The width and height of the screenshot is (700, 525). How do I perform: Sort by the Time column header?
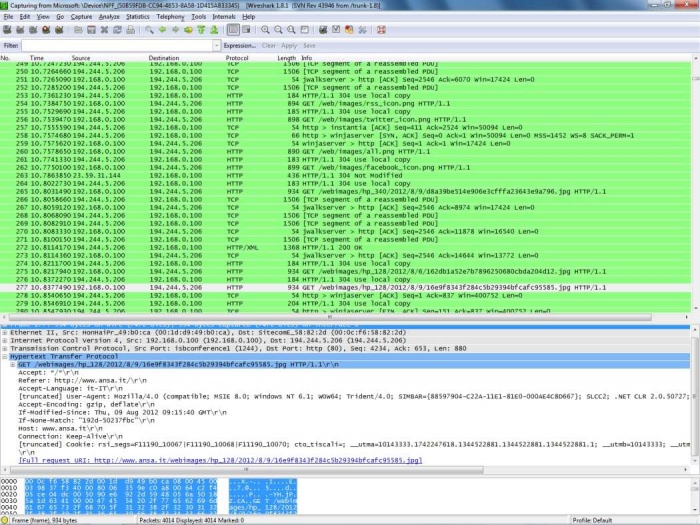[x=37, y=58]
